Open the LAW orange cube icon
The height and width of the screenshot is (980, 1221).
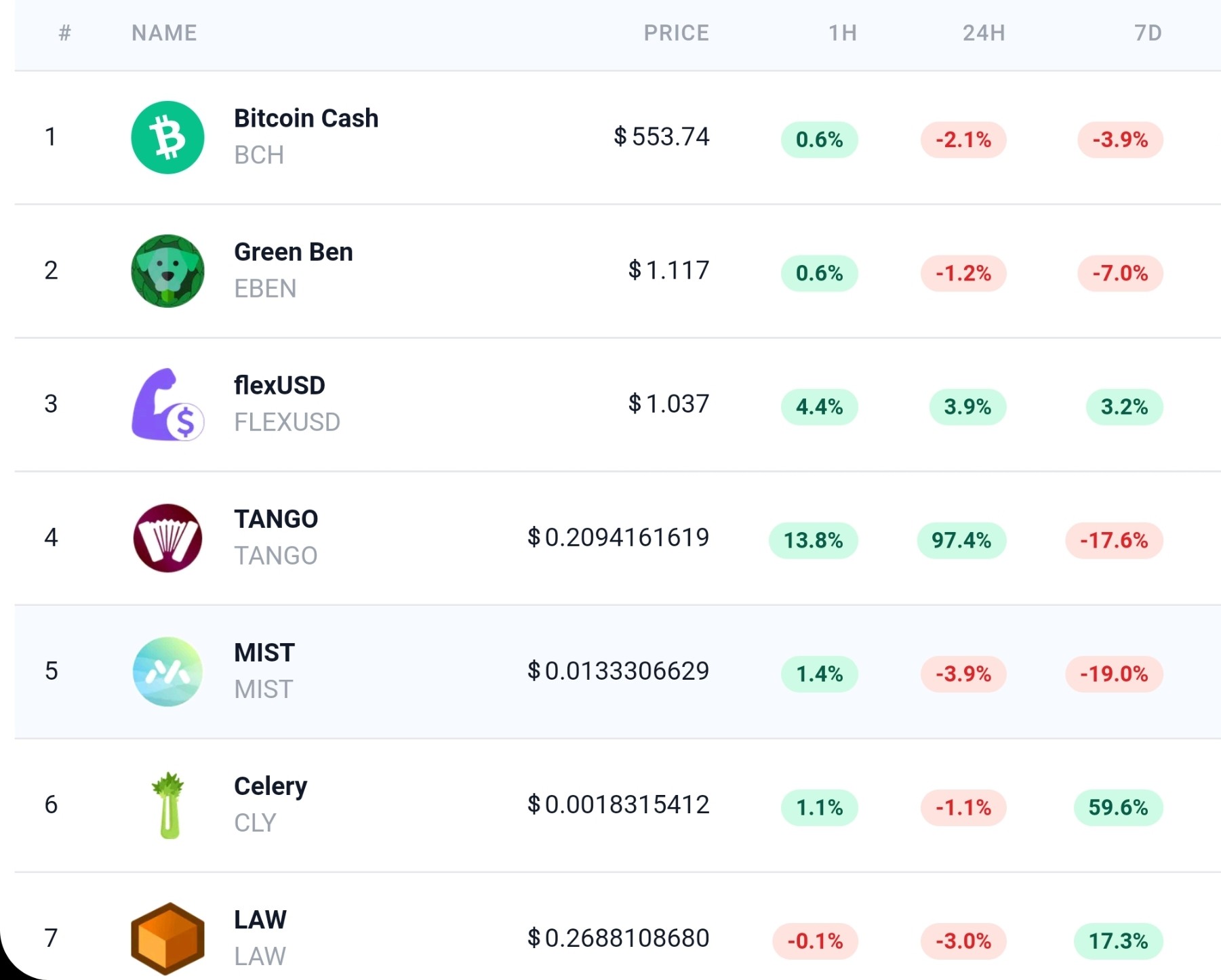(x=167, y=939)
